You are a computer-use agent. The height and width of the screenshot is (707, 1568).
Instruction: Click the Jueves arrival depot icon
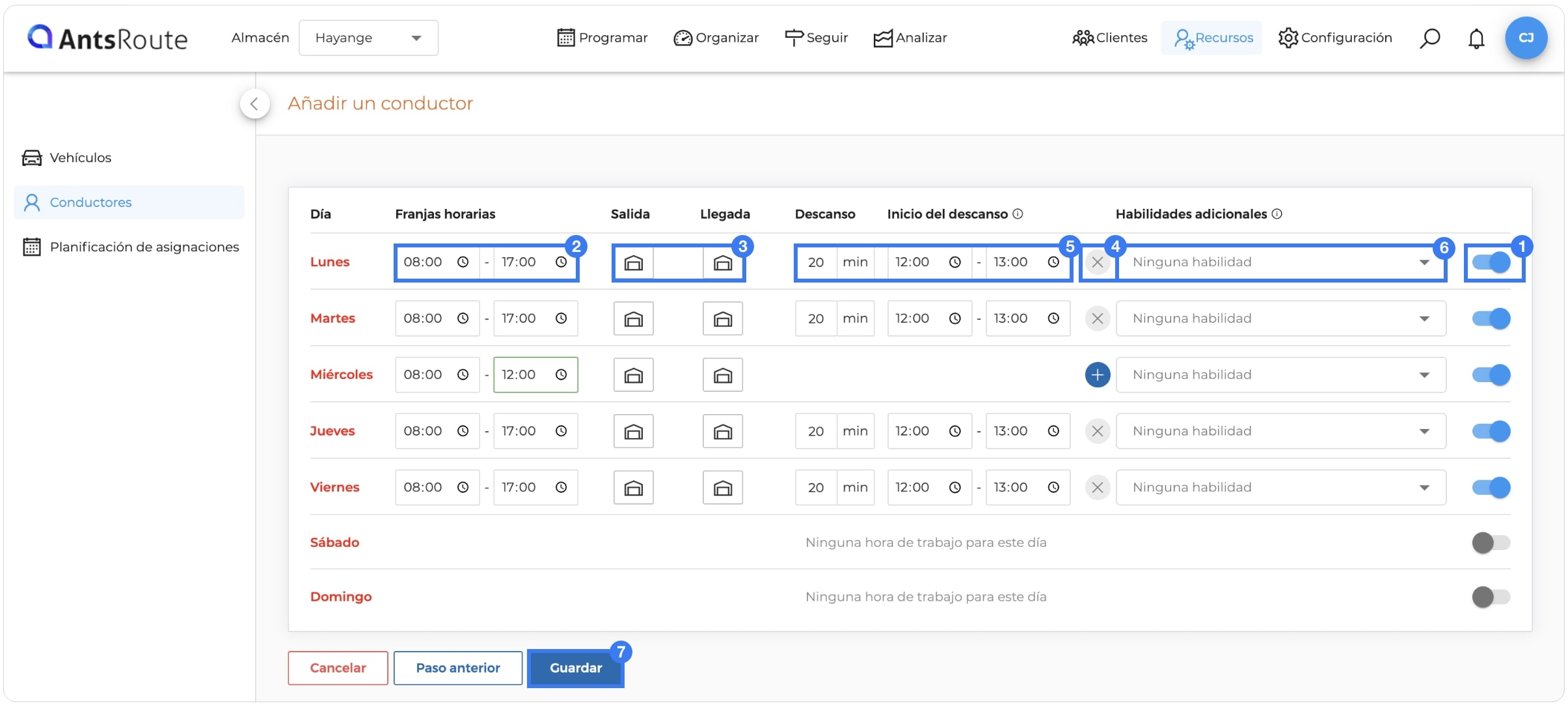722,431
